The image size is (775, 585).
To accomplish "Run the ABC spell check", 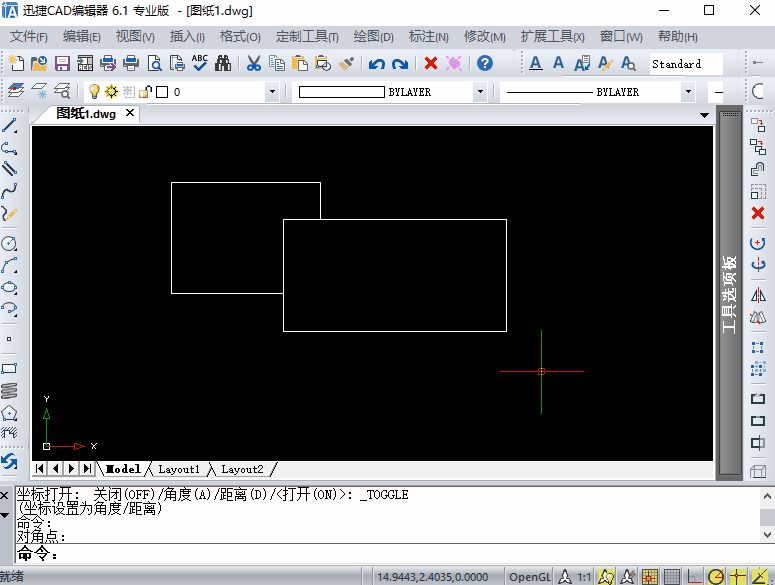I will 200,63.
